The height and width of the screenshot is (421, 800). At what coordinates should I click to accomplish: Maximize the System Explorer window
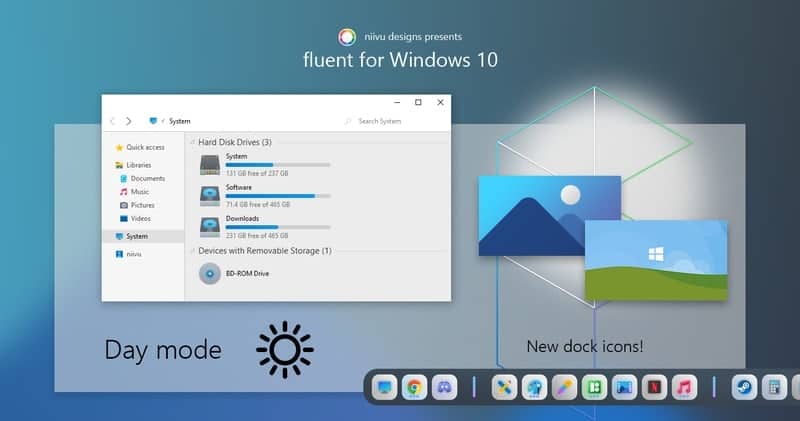(418, 103)
